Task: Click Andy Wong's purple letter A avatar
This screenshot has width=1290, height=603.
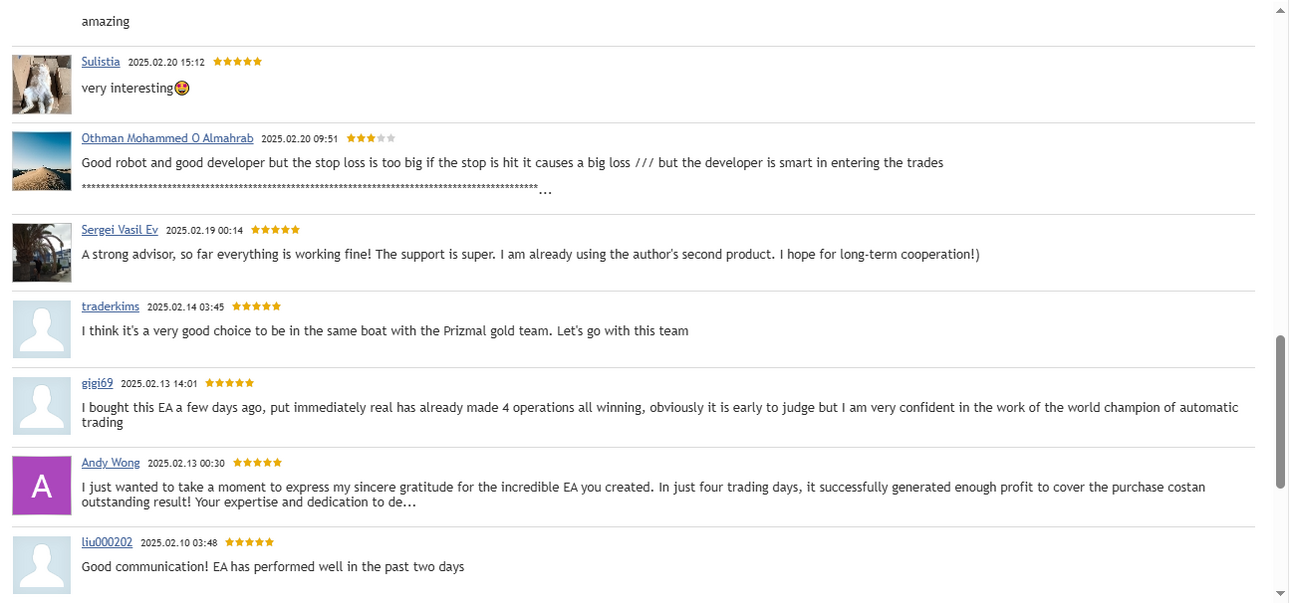Action: coord(42,486)
